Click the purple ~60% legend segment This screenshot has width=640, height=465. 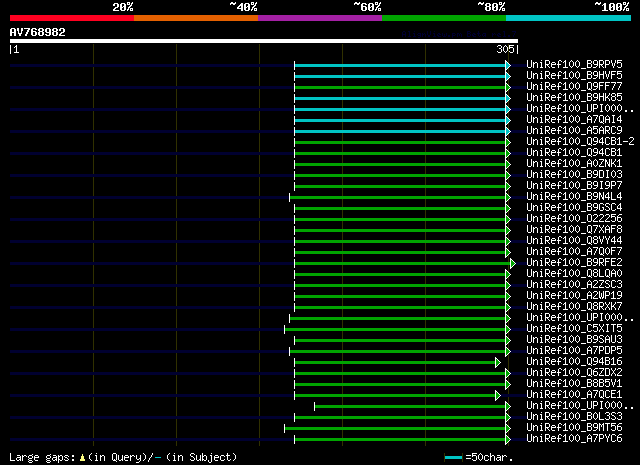point(320,18)
